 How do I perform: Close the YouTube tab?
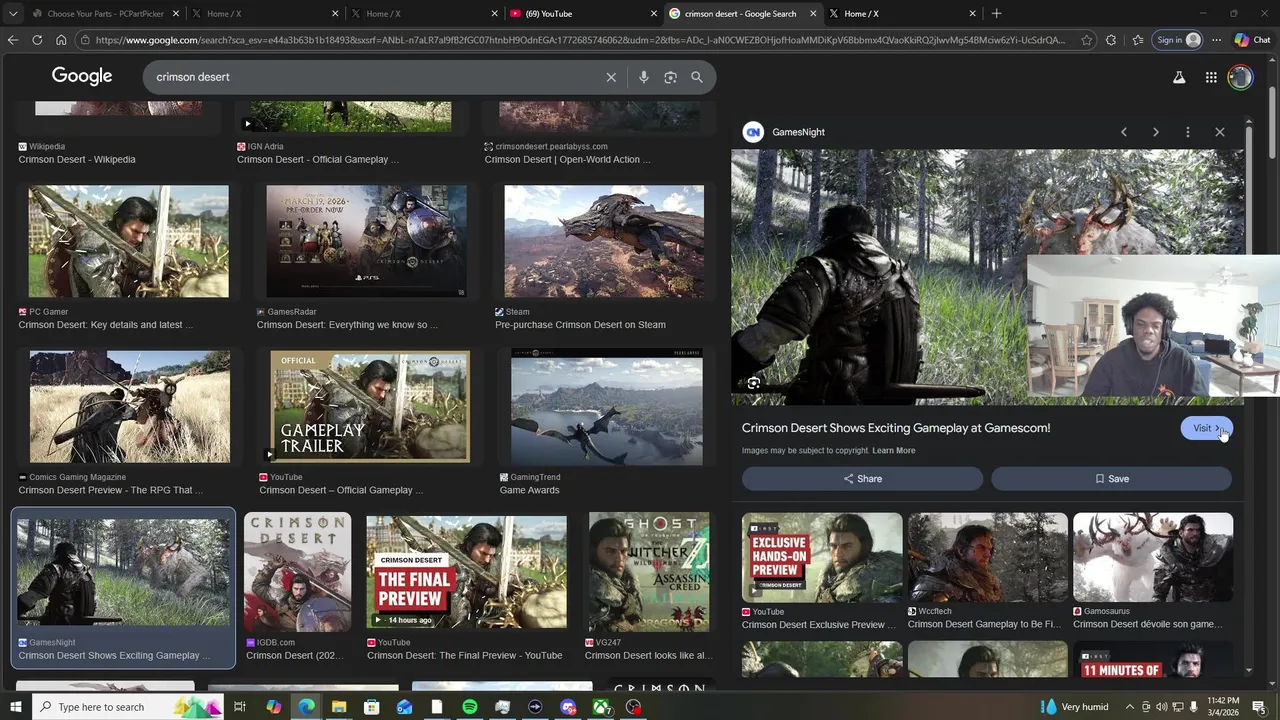coord(654,14)
